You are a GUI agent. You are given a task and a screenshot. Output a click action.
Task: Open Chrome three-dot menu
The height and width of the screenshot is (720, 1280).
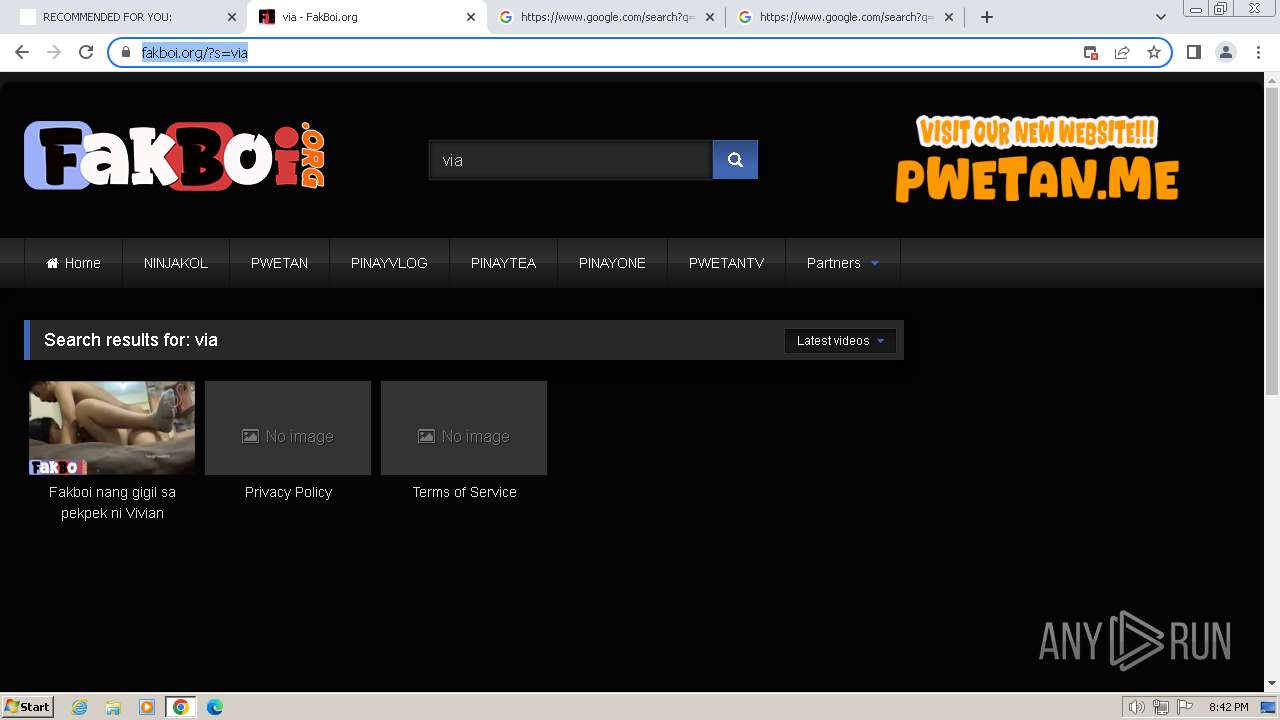pyautogui.click(x=1258, y=52)
